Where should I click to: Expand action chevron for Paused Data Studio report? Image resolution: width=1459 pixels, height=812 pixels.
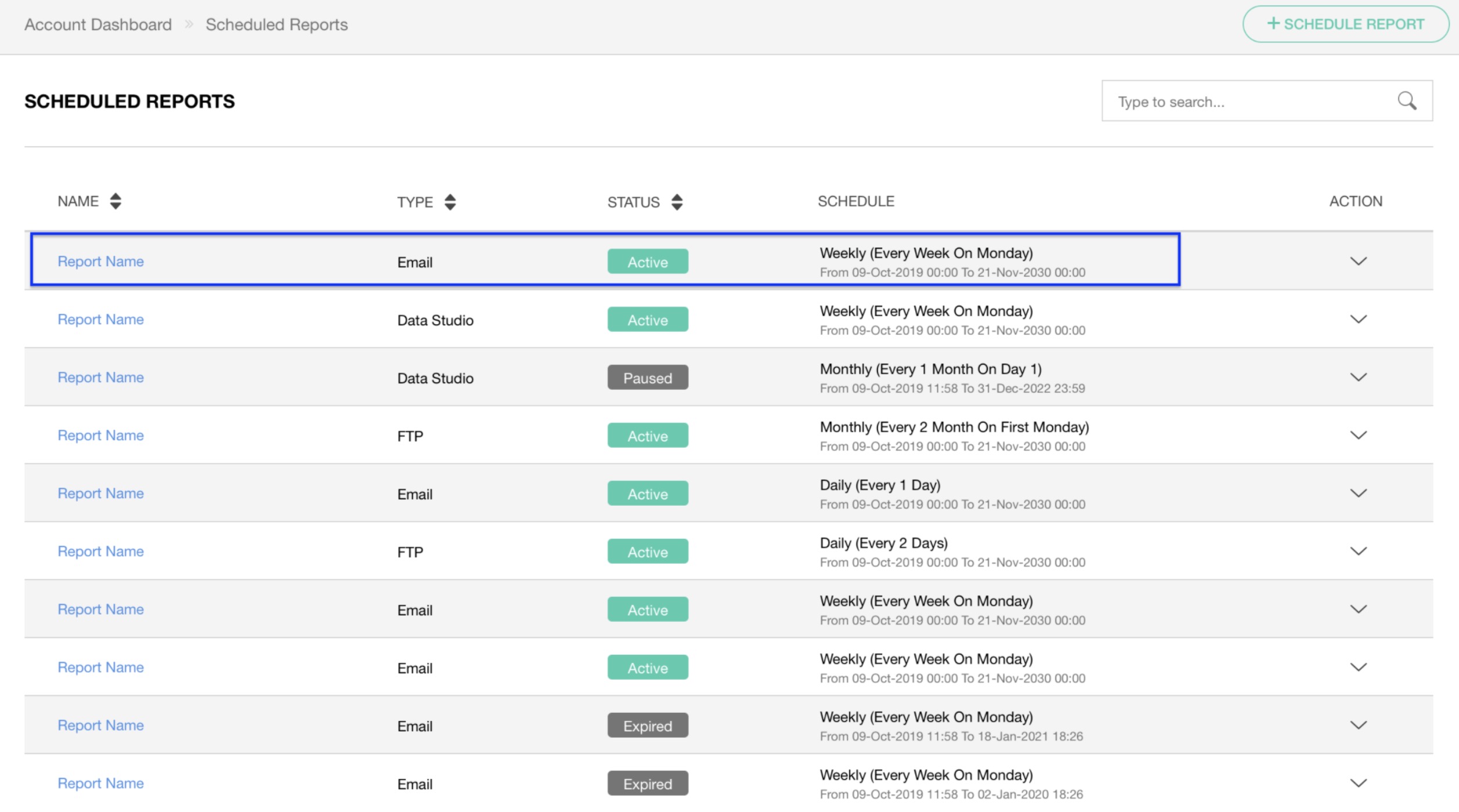(1358, 377)
